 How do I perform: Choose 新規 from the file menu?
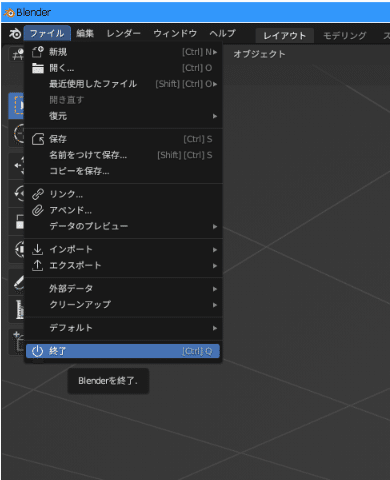123,52
